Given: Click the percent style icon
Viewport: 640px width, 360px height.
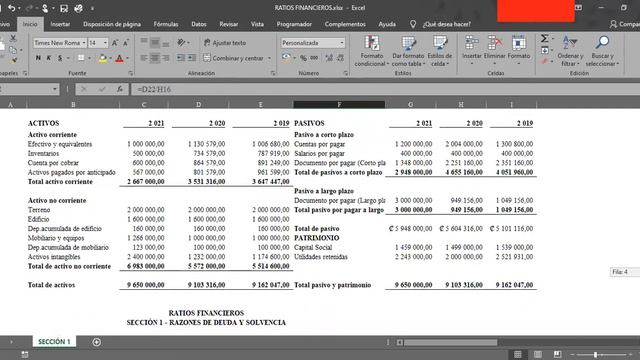Looking at the screenshot, I should tap(303, 58).
